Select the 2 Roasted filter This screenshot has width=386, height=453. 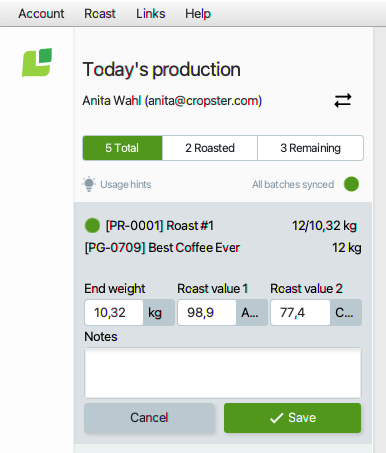point(210,148)
